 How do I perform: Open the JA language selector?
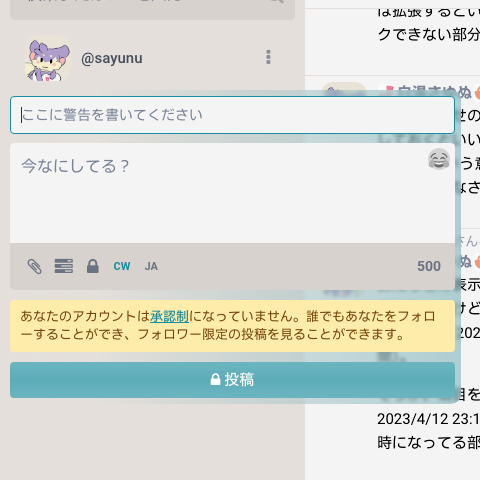(151, 266)
